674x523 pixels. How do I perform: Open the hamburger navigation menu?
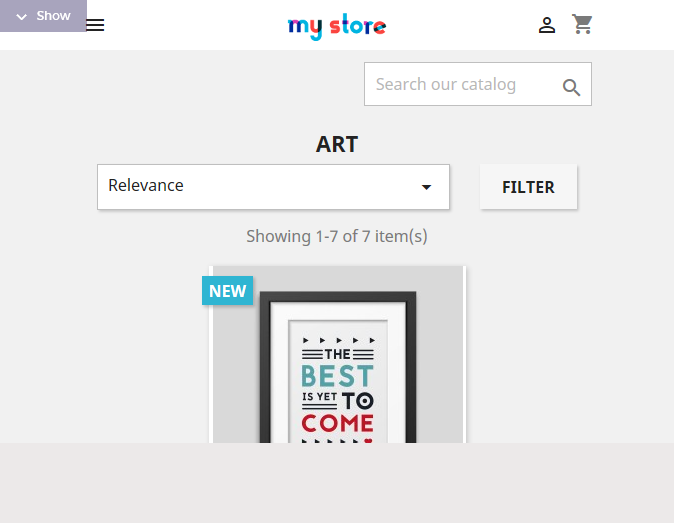(95, 25)
